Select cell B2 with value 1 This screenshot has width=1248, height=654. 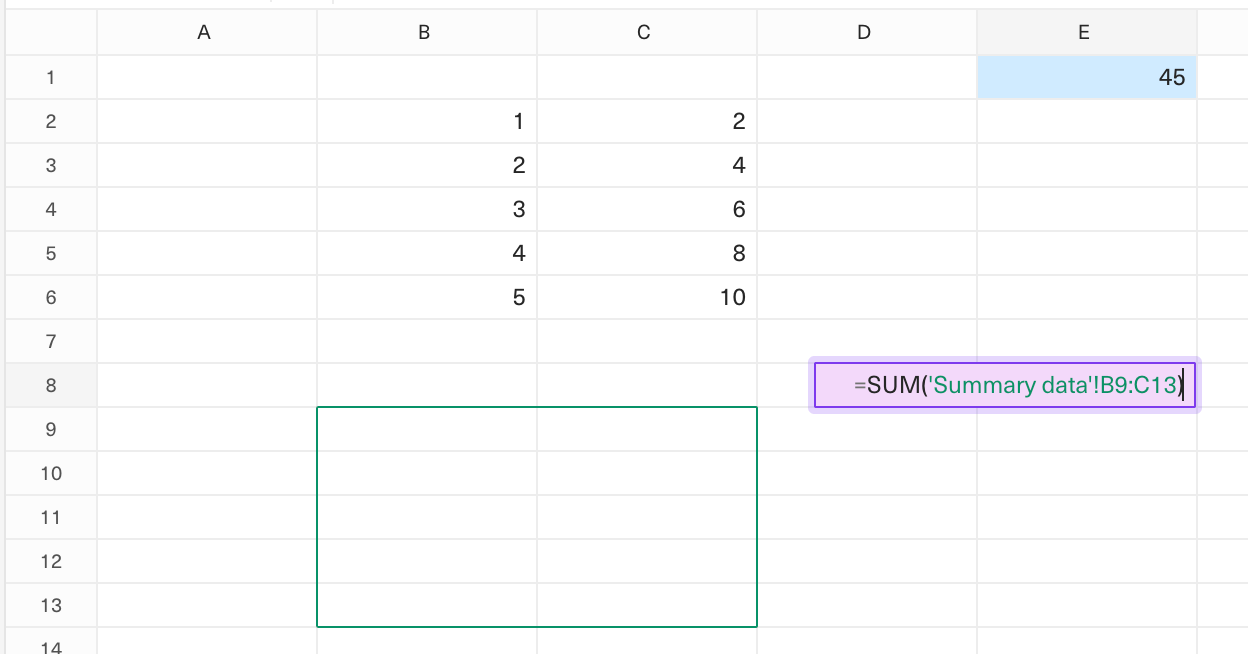tap(427, 121)
